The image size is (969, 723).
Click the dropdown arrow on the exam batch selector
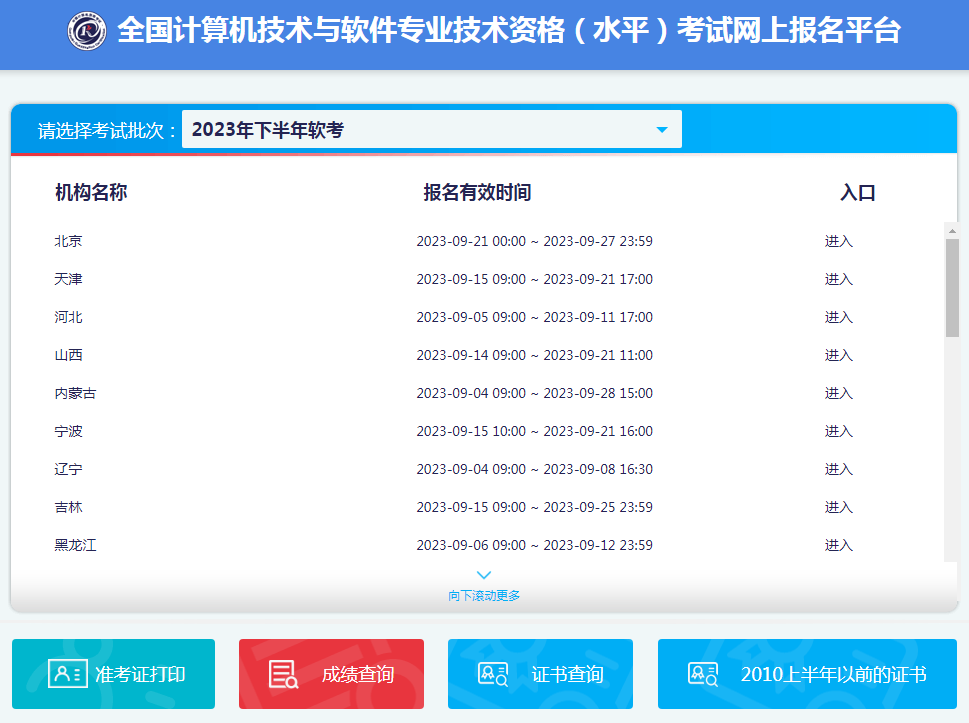pyautogui.click(x=660, y=129)
